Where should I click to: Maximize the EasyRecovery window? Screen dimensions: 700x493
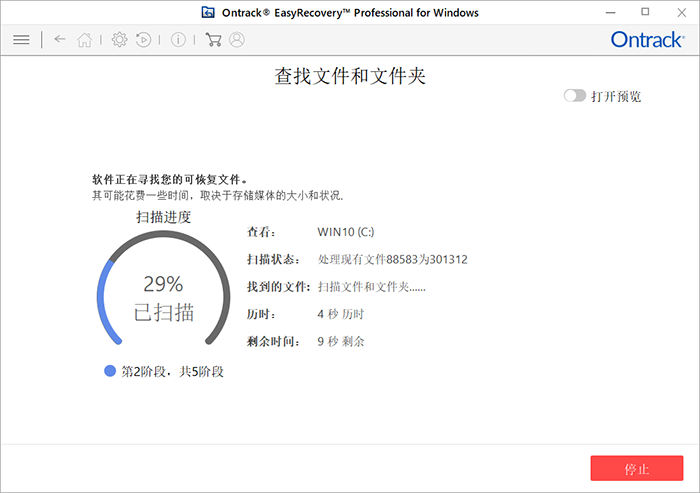pos(645,12)
